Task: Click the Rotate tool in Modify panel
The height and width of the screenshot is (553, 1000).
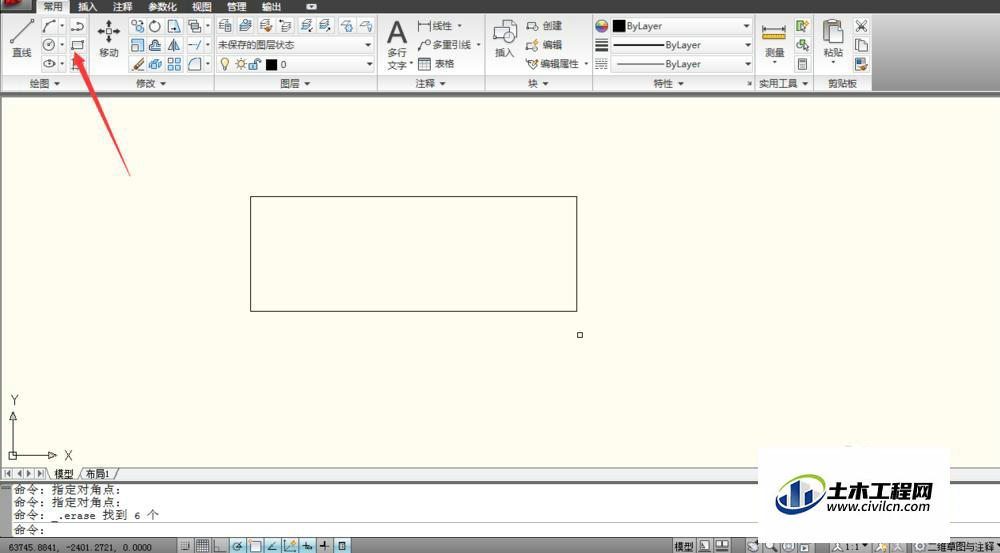Action: [x=155, y=26]
